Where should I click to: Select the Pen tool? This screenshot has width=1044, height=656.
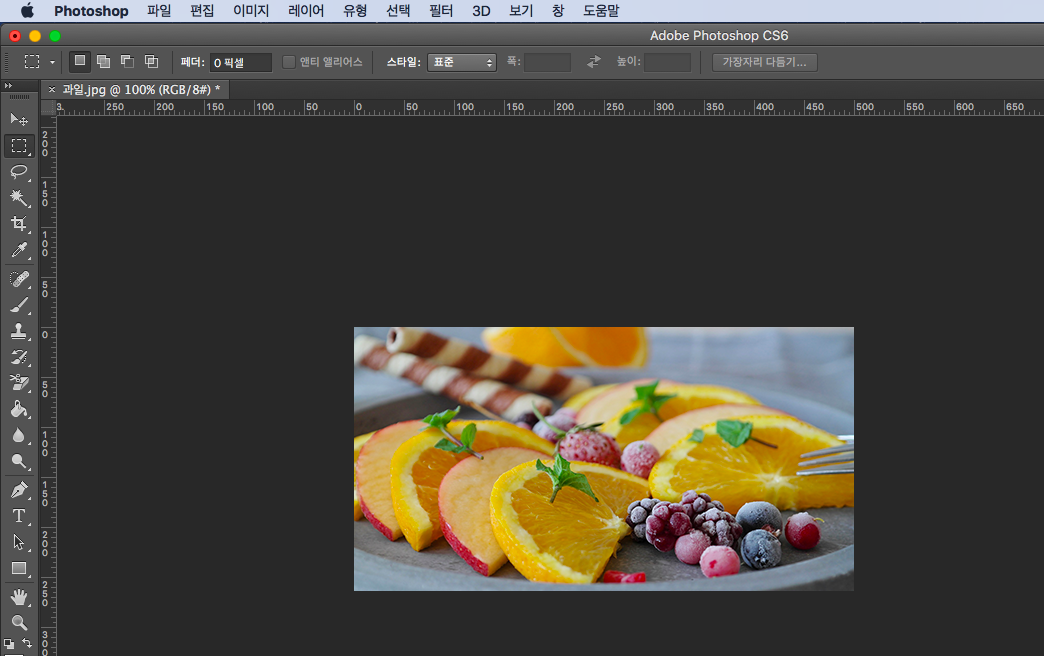(19, 490)
